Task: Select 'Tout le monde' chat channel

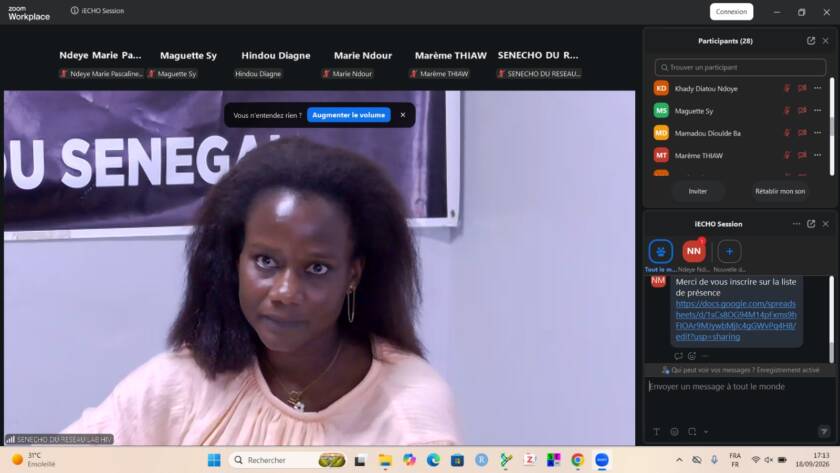Action: 661,252
